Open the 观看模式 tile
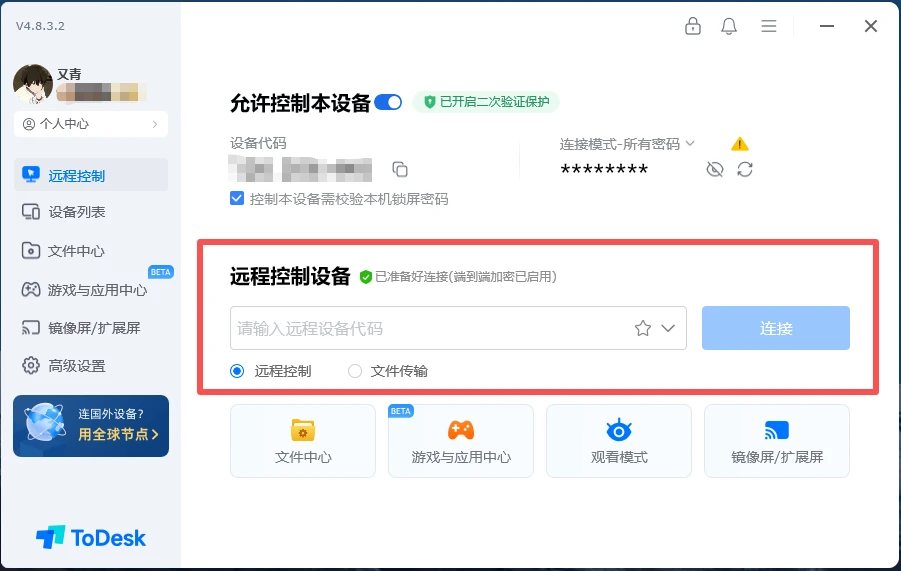The width and height of the screenshot is (901, 571). coord(619,441)
